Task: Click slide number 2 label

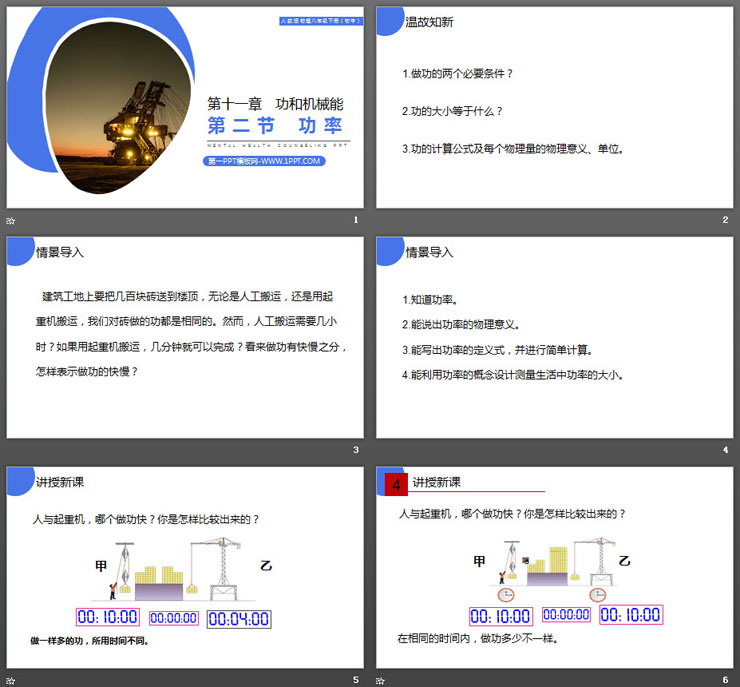Action: 725,219
